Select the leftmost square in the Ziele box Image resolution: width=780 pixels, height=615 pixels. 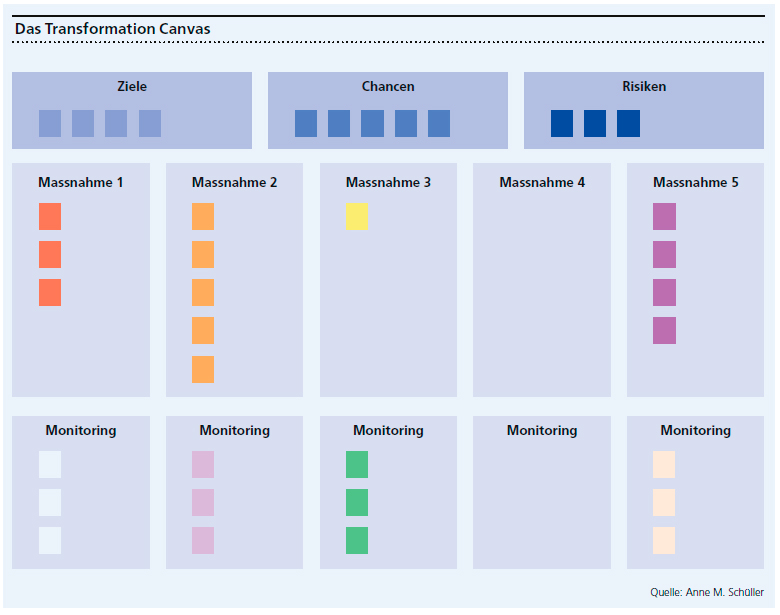pos(50,123)
